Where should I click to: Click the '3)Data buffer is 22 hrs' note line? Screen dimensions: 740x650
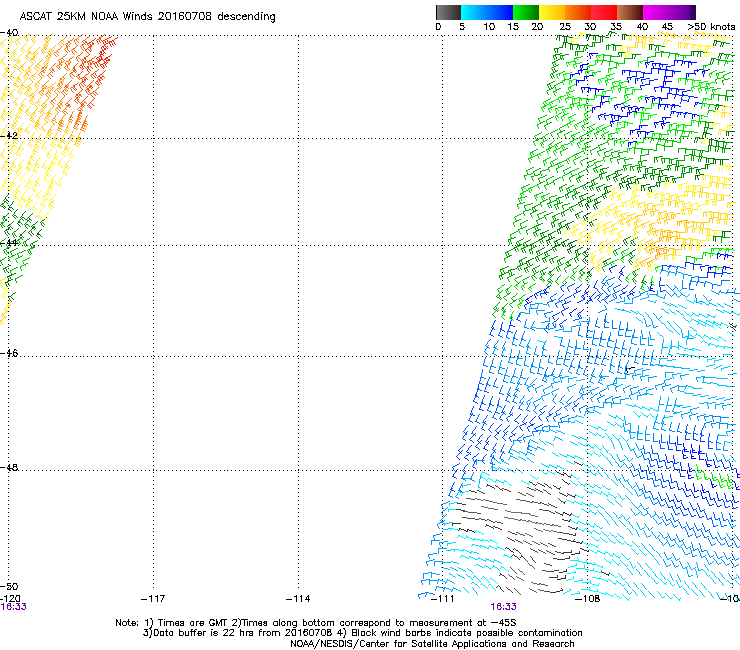pos(362,633)
